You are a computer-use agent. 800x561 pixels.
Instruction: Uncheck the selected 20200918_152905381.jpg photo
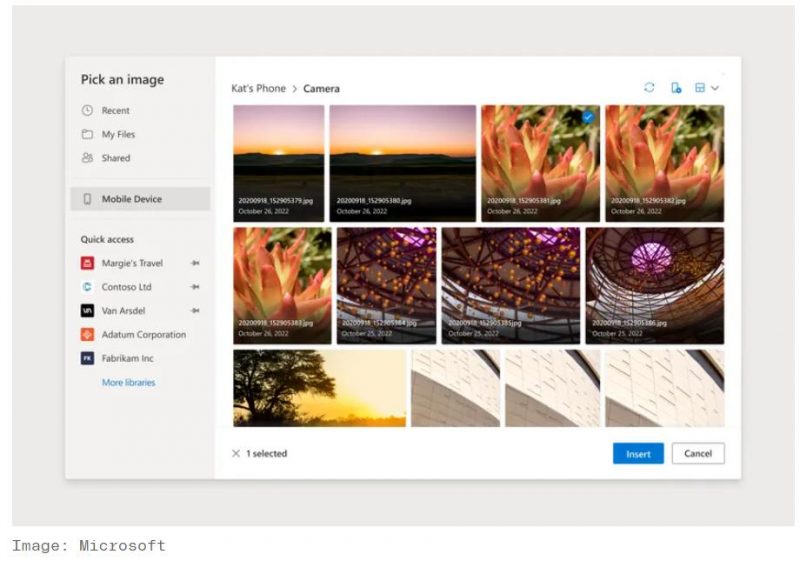click(x=588, y=117)
